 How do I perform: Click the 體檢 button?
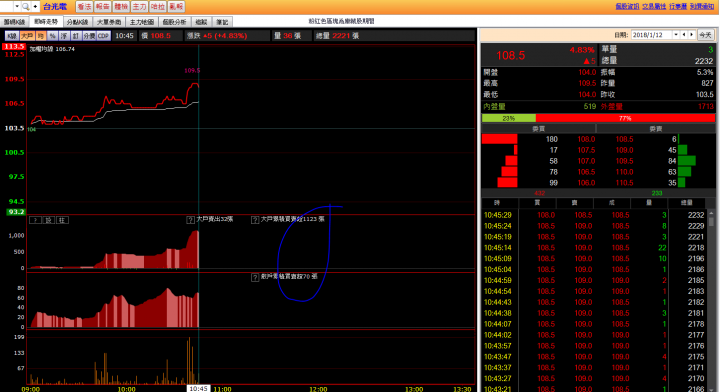121,6
